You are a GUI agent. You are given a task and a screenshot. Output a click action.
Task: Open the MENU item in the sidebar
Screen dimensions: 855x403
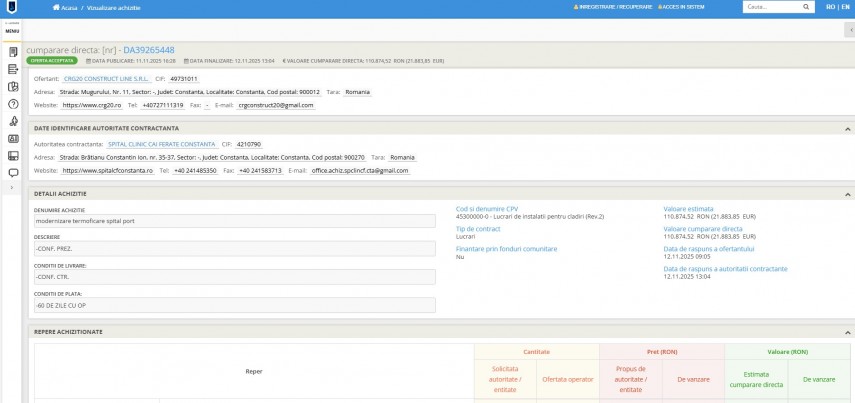point(12,31)
